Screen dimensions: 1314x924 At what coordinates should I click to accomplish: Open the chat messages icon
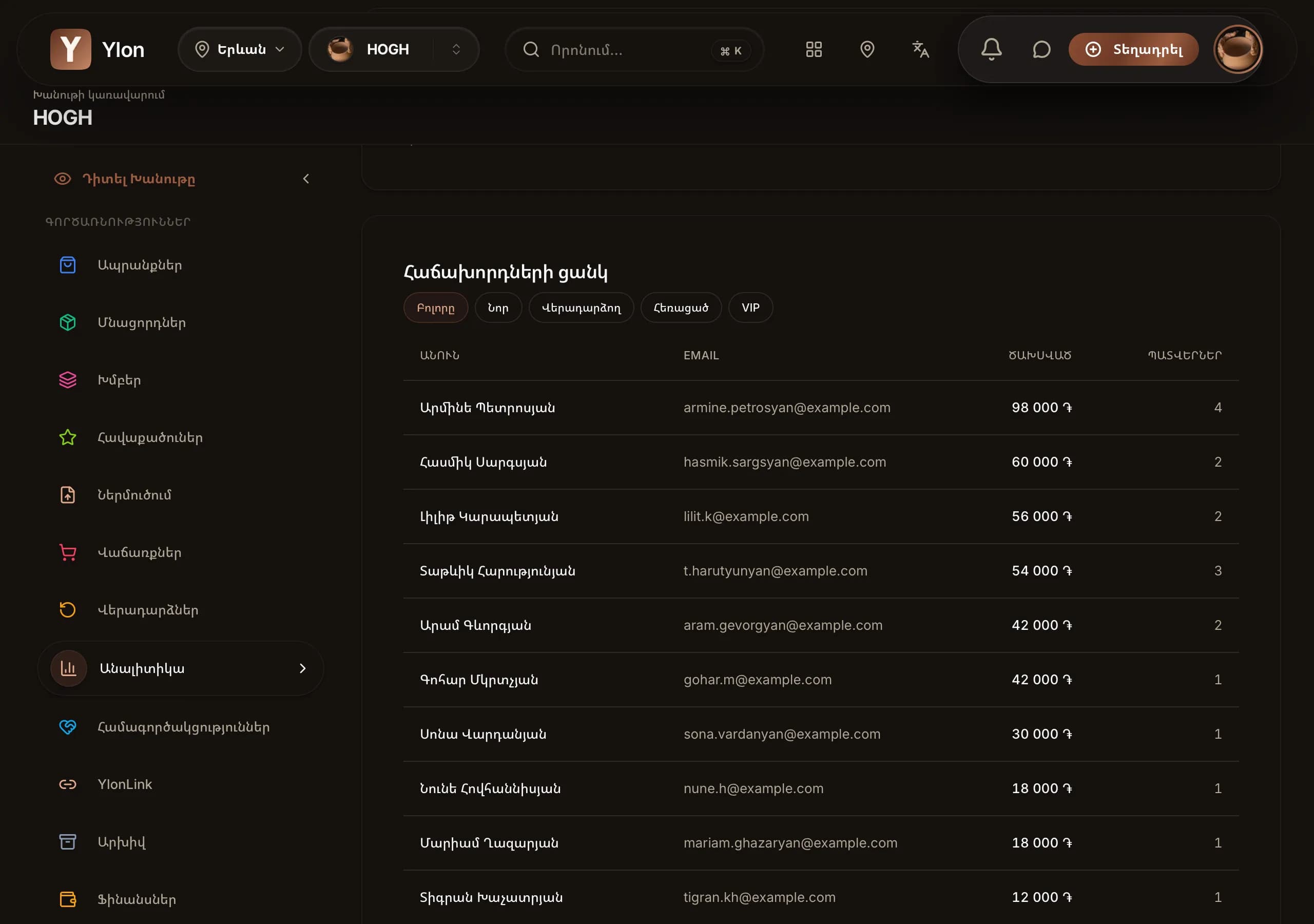[x=1041, y=49]
